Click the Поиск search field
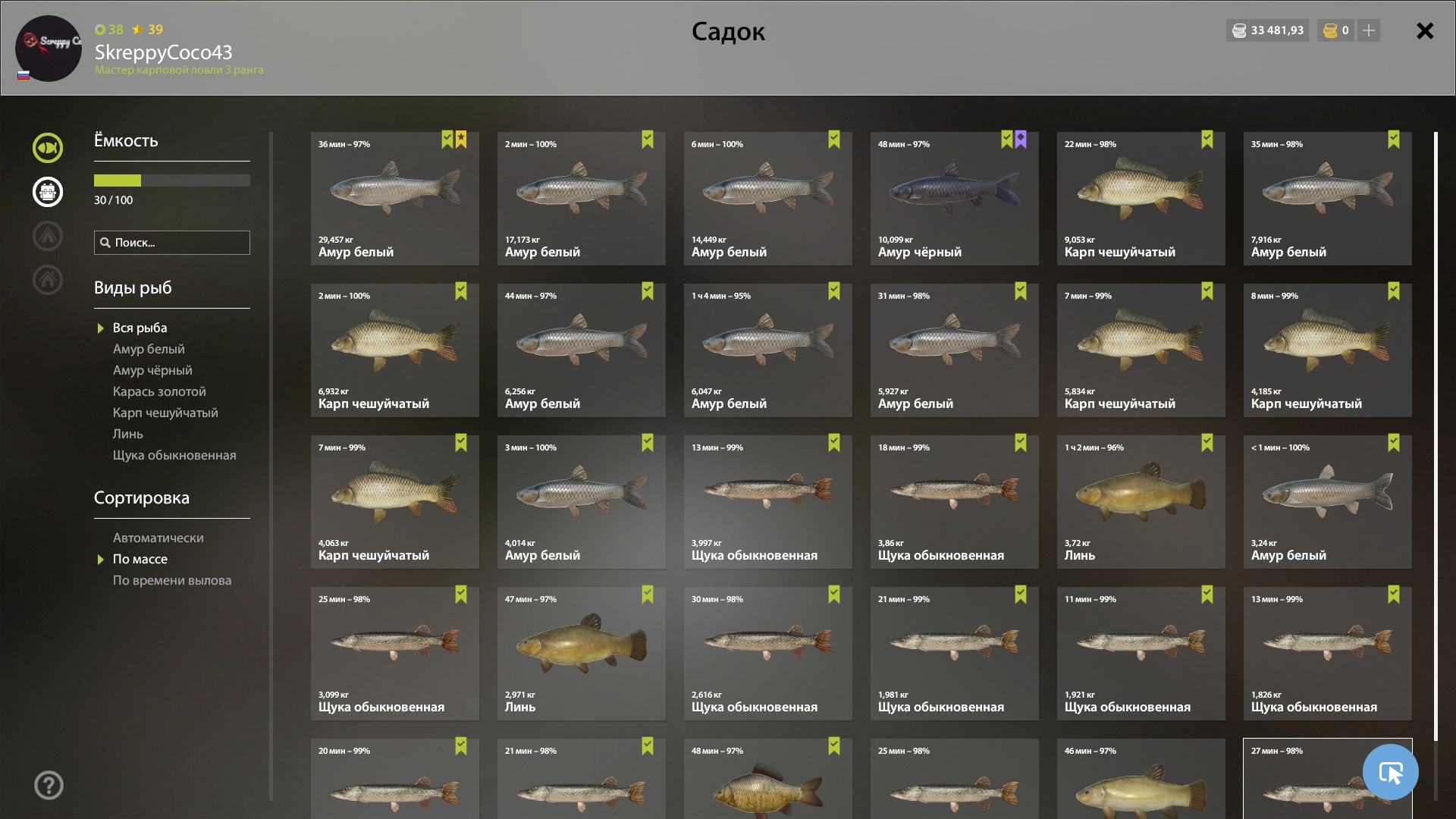This screenshot has width=1456, height=819. click(x=172, y=243)
